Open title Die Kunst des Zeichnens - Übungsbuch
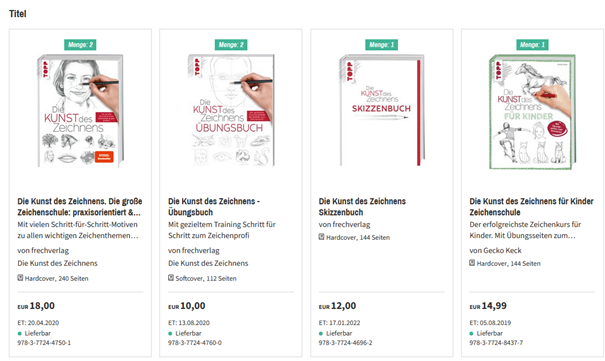 click(x=214, y=207)
